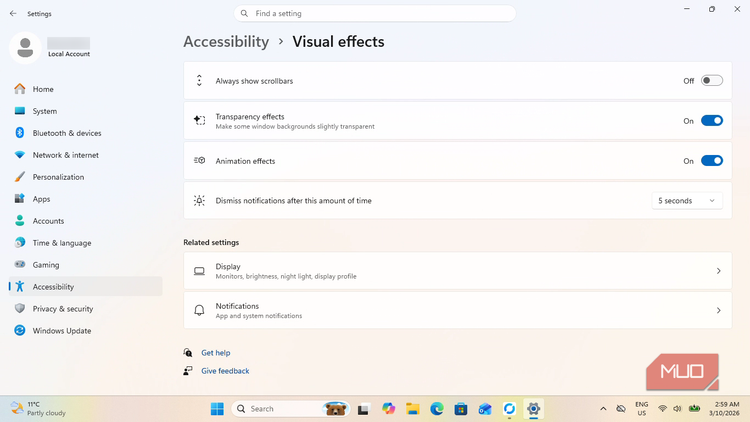The width and height of the screenshot is (750, 422).
Task: Open the 5 seconds notification duration dropdown
Action: point(687,200)
